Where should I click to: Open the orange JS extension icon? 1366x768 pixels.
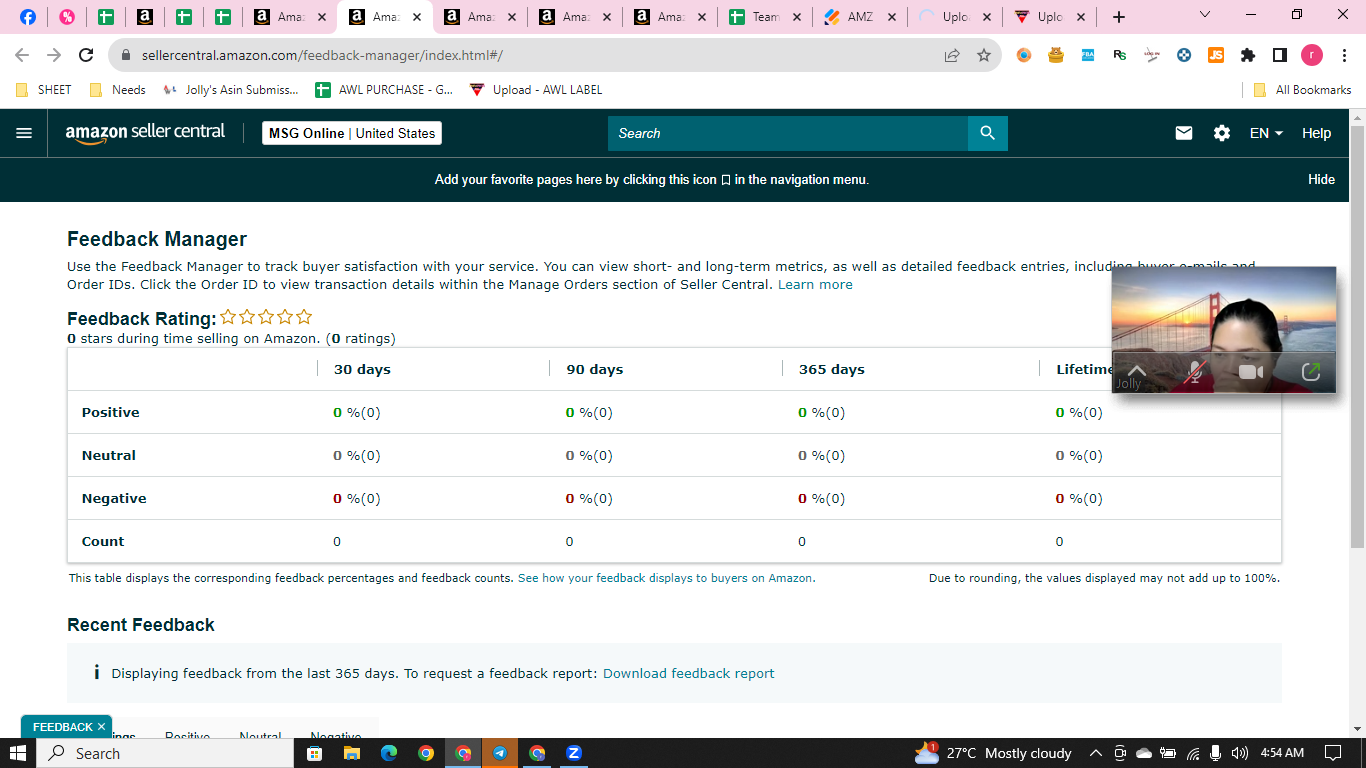pyautogui.click(x=1216, y=55)
